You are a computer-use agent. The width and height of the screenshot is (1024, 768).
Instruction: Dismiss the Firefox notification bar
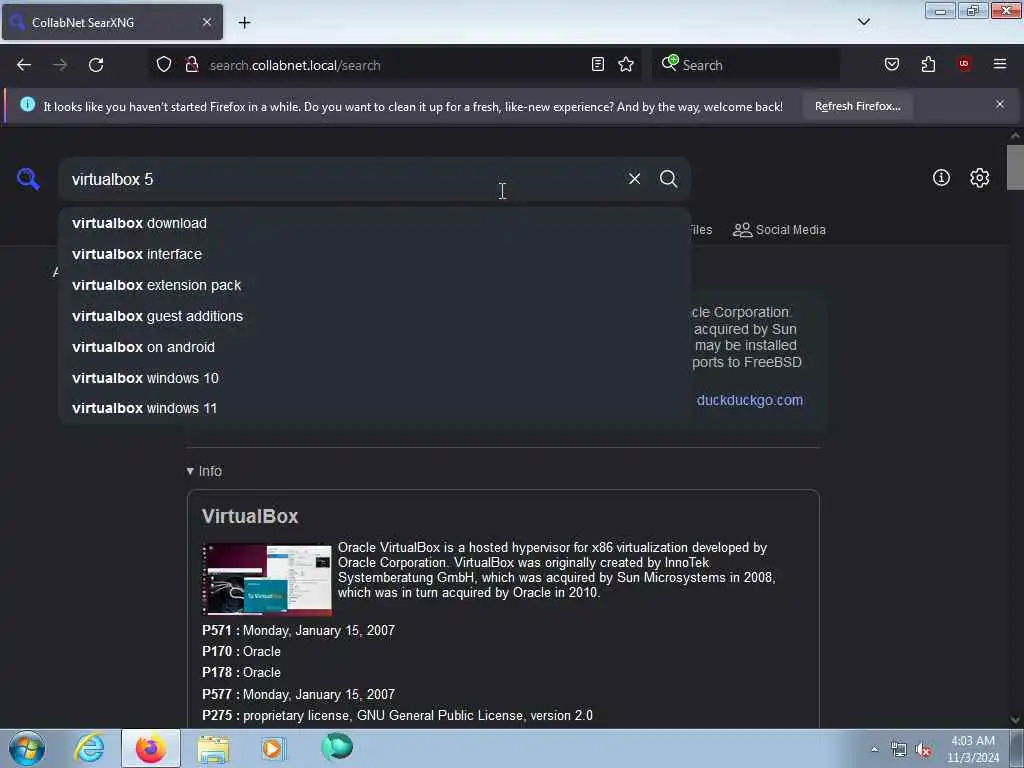click(x=1000, y=104)
